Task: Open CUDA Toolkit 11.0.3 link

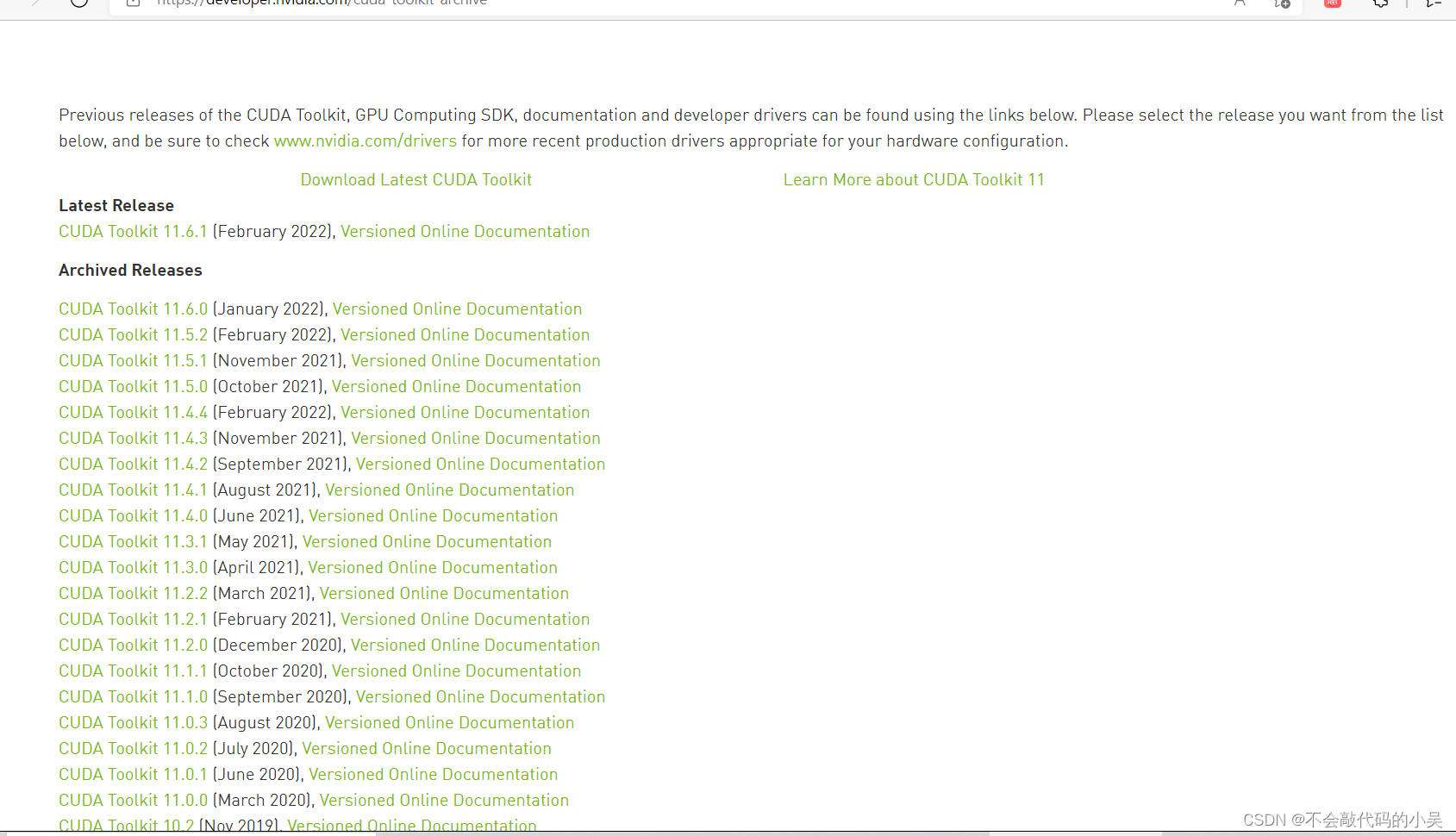Action: (134, 723)
